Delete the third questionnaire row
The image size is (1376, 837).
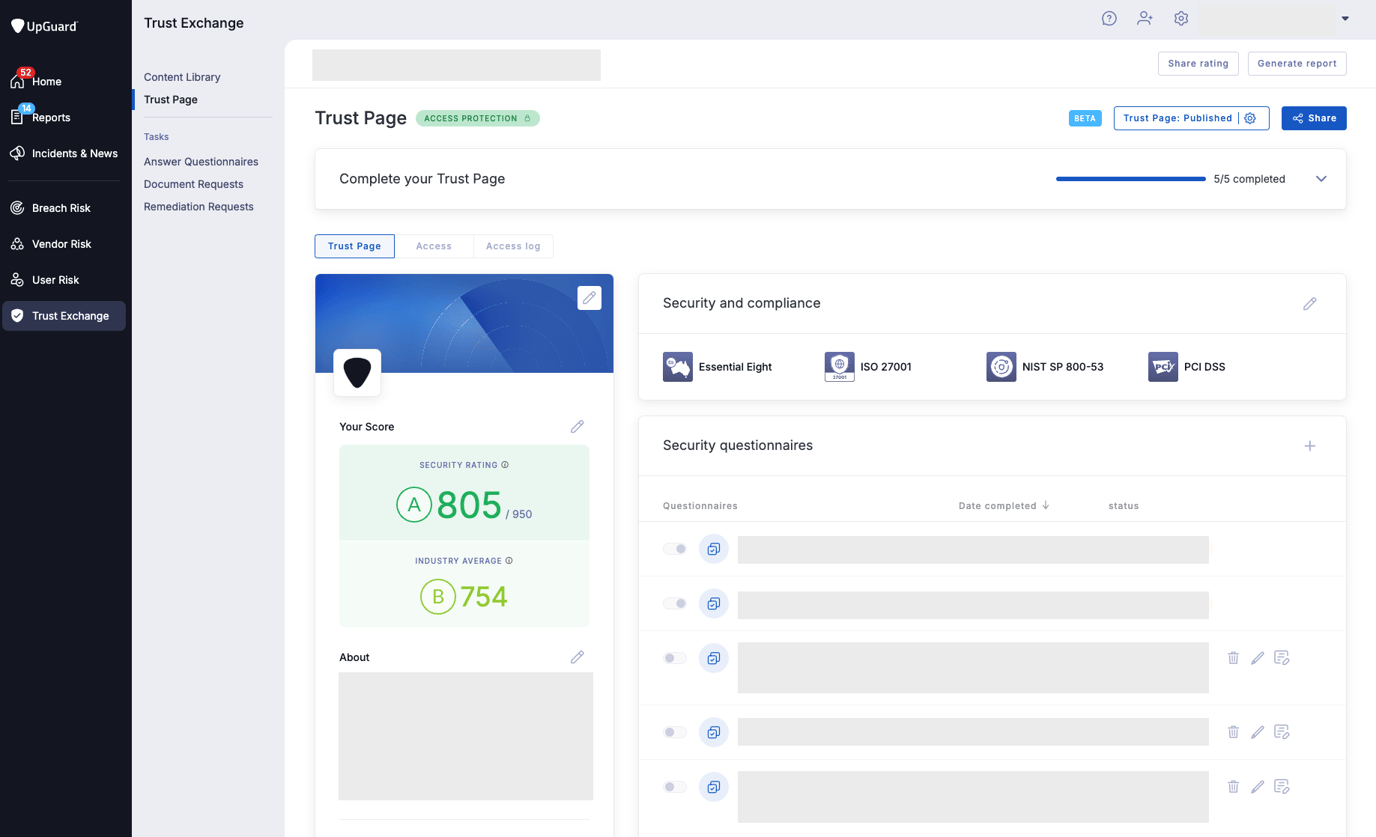point(1233,658)
